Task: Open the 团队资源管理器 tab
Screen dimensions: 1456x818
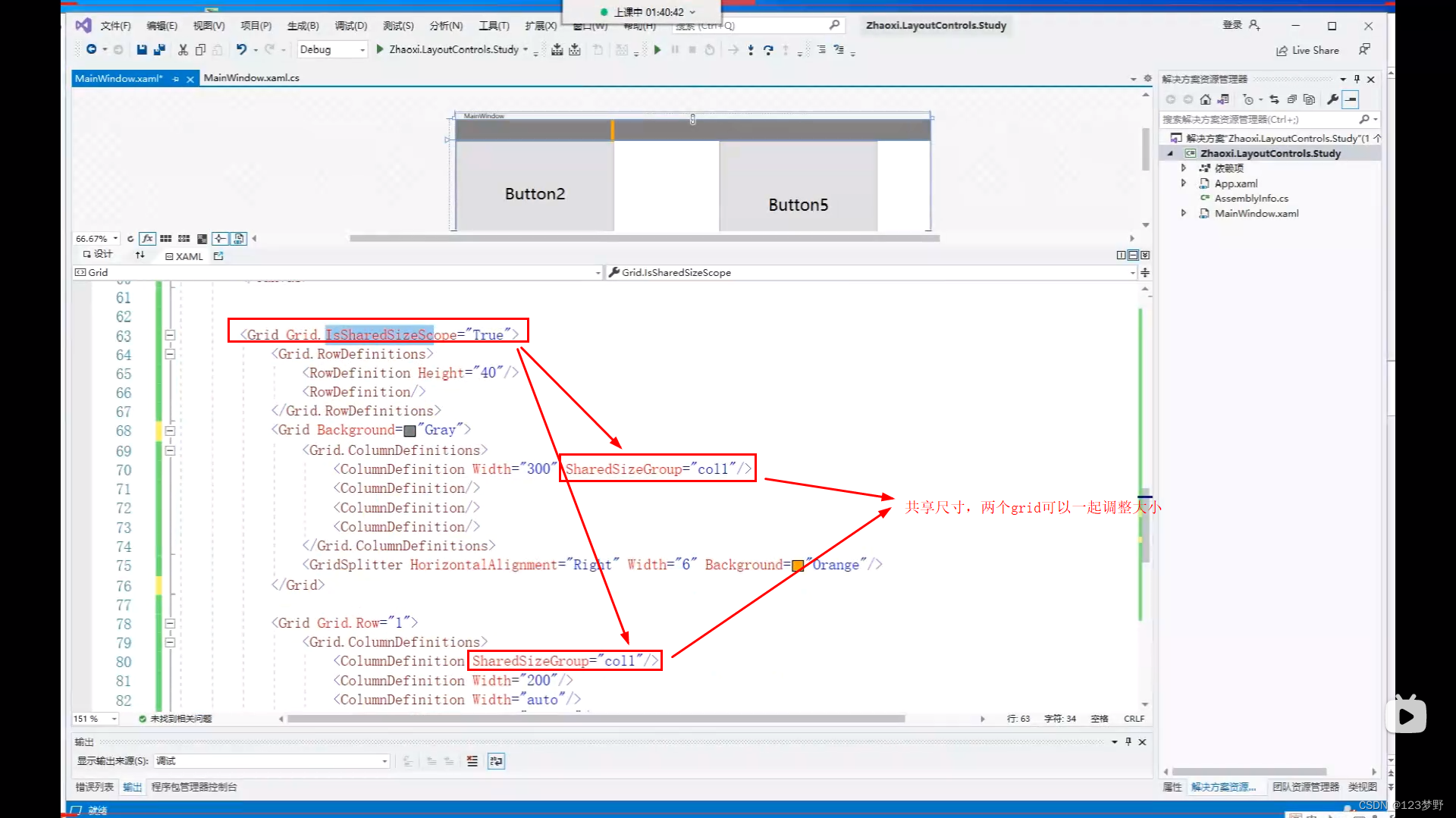Action: pyautogui.click(x=1305, y=787)
